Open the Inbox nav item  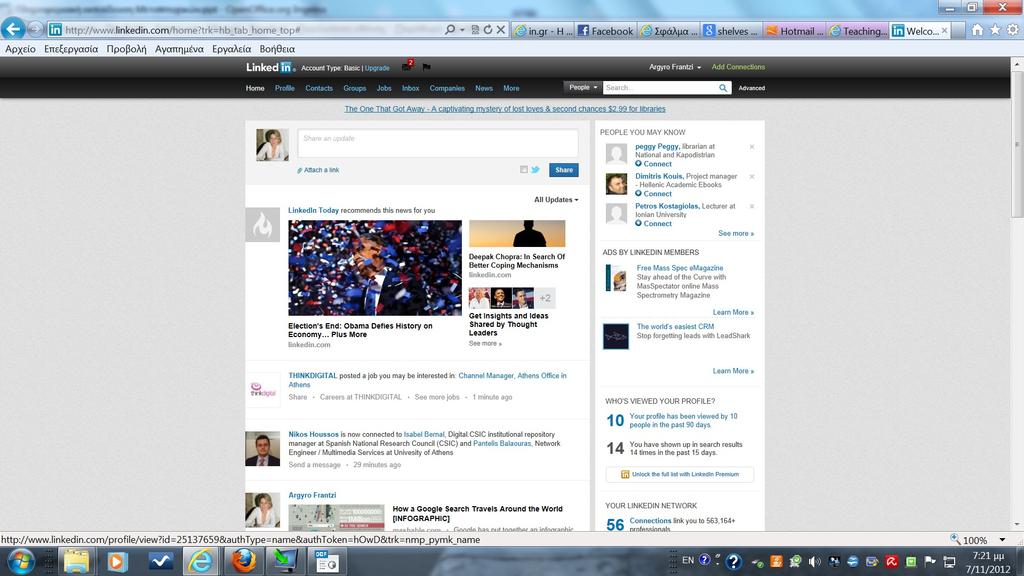tap(410, 88)
